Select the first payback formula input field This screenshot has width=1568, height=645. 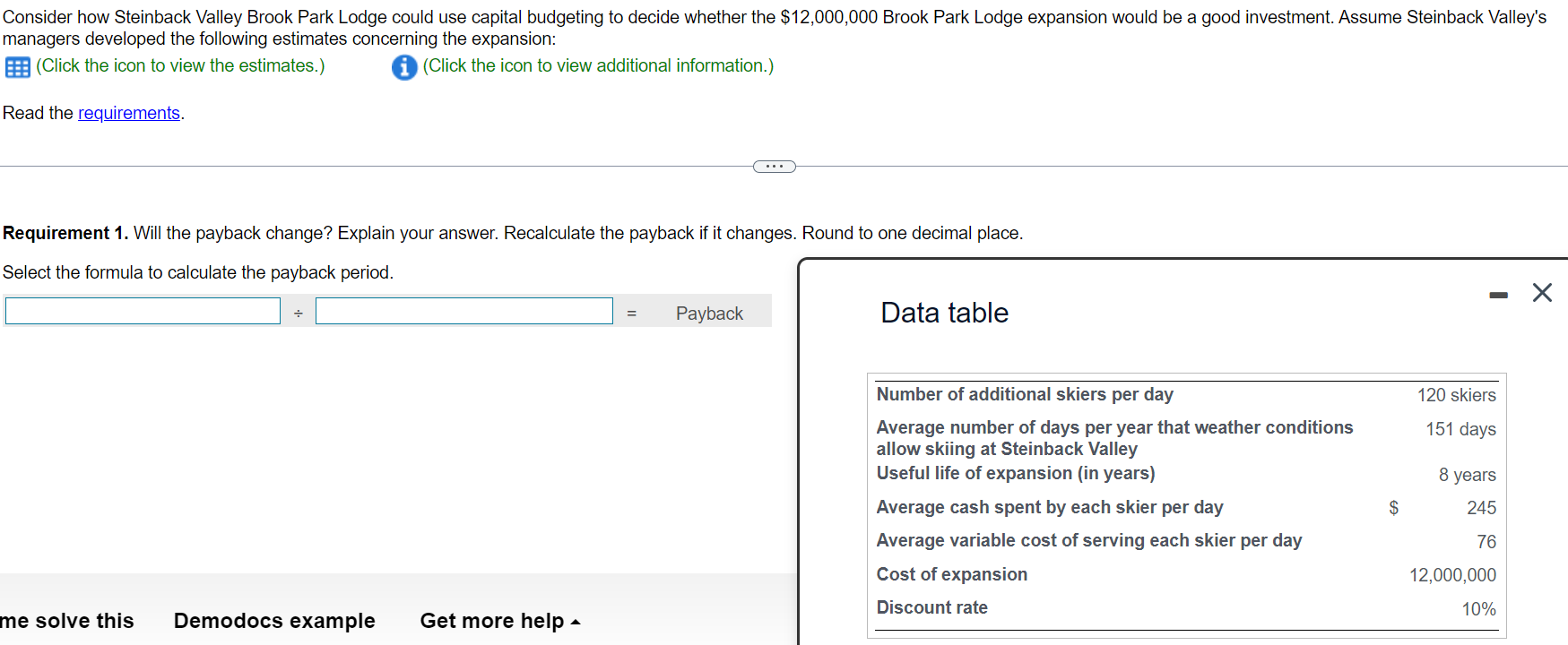[x=143, y=311]
